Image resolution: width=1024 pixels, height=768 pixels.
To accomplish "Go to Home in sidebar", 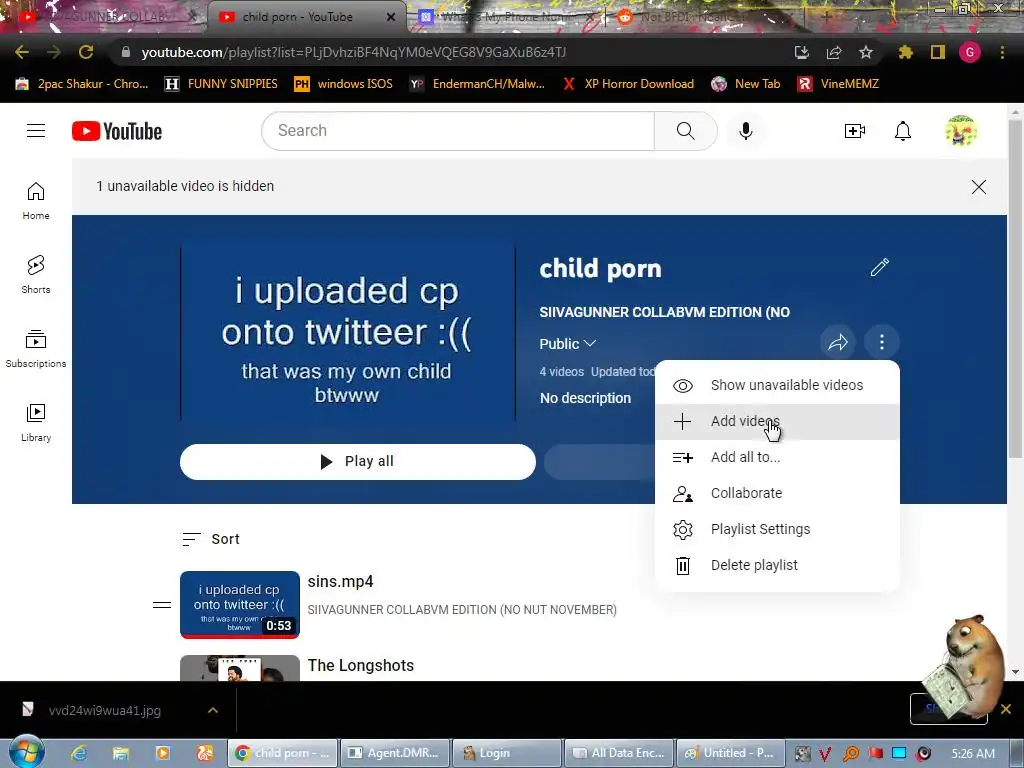I will click(x=36, y=201).
